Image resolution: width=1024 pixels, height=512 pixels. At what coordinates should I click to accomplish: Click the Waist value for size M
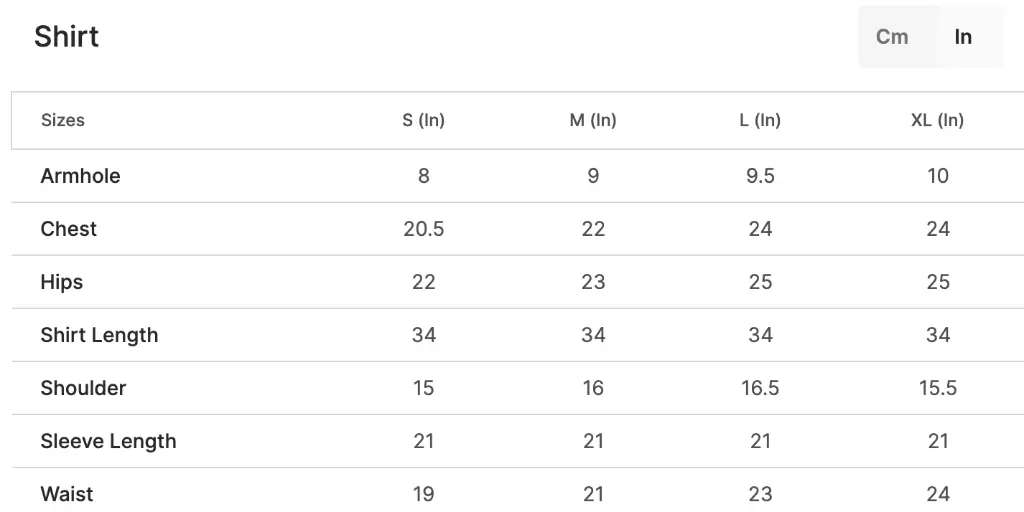(x=593, y=494)
